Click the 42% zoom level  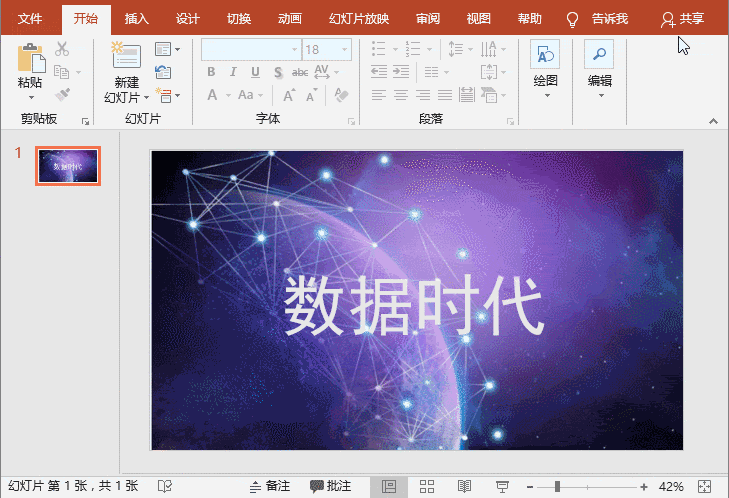click(x=671, y=486)
